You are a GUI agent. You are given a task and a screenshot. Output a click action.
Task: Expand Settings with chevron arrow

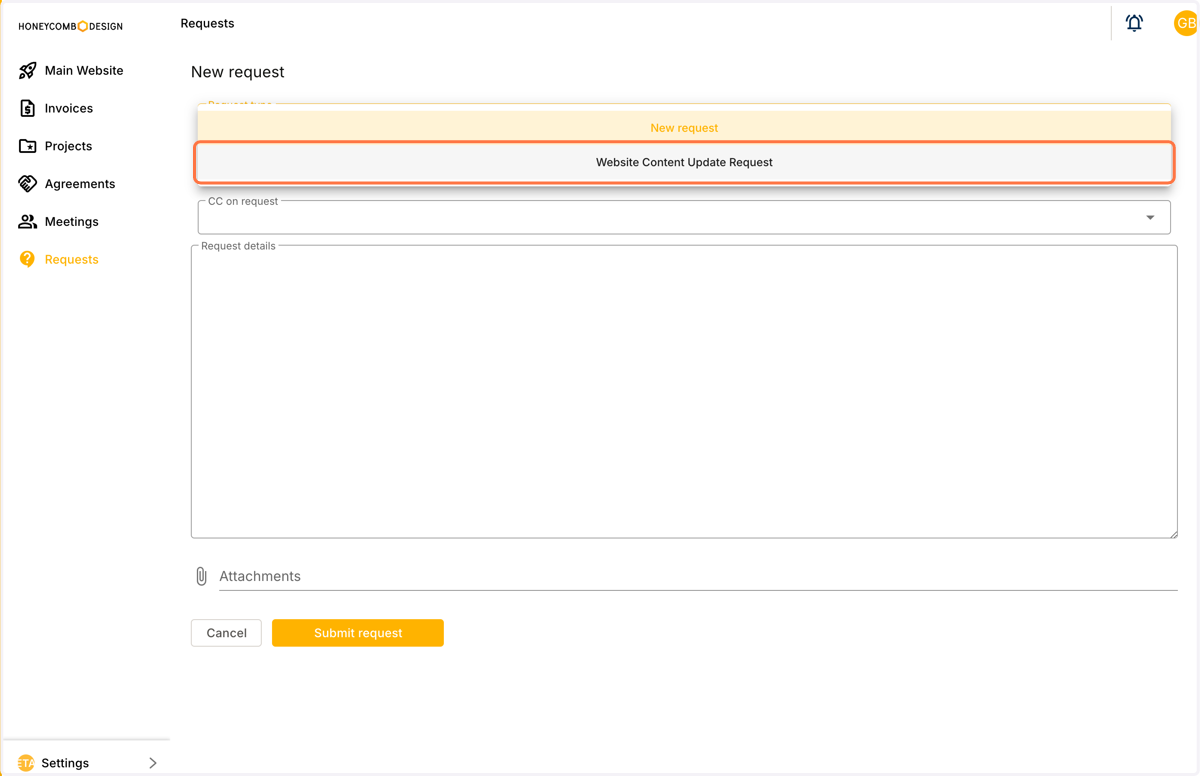pos(153,763)
